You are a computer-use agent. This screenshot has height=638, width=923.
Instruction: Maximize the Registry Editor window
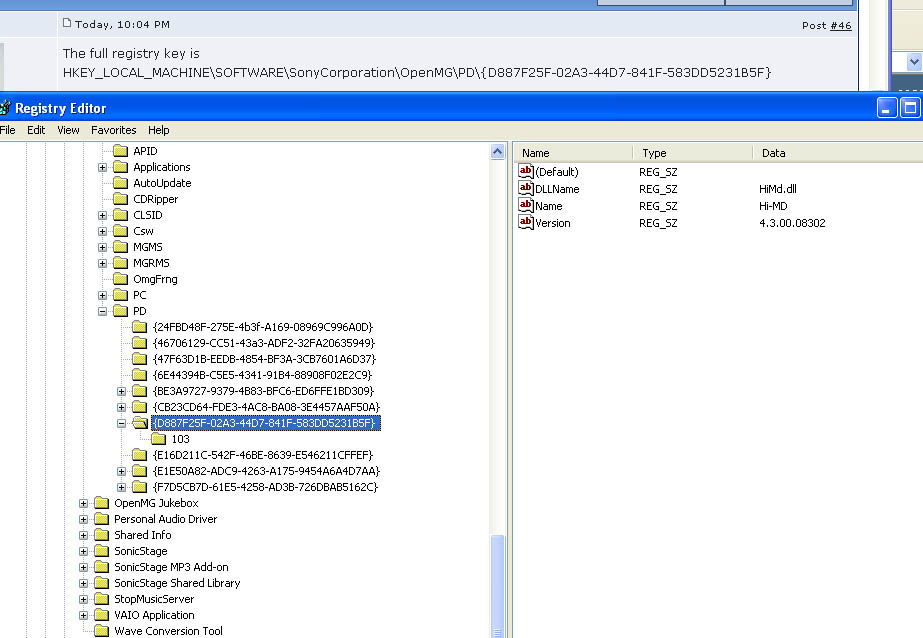click(x=910, y=108)
